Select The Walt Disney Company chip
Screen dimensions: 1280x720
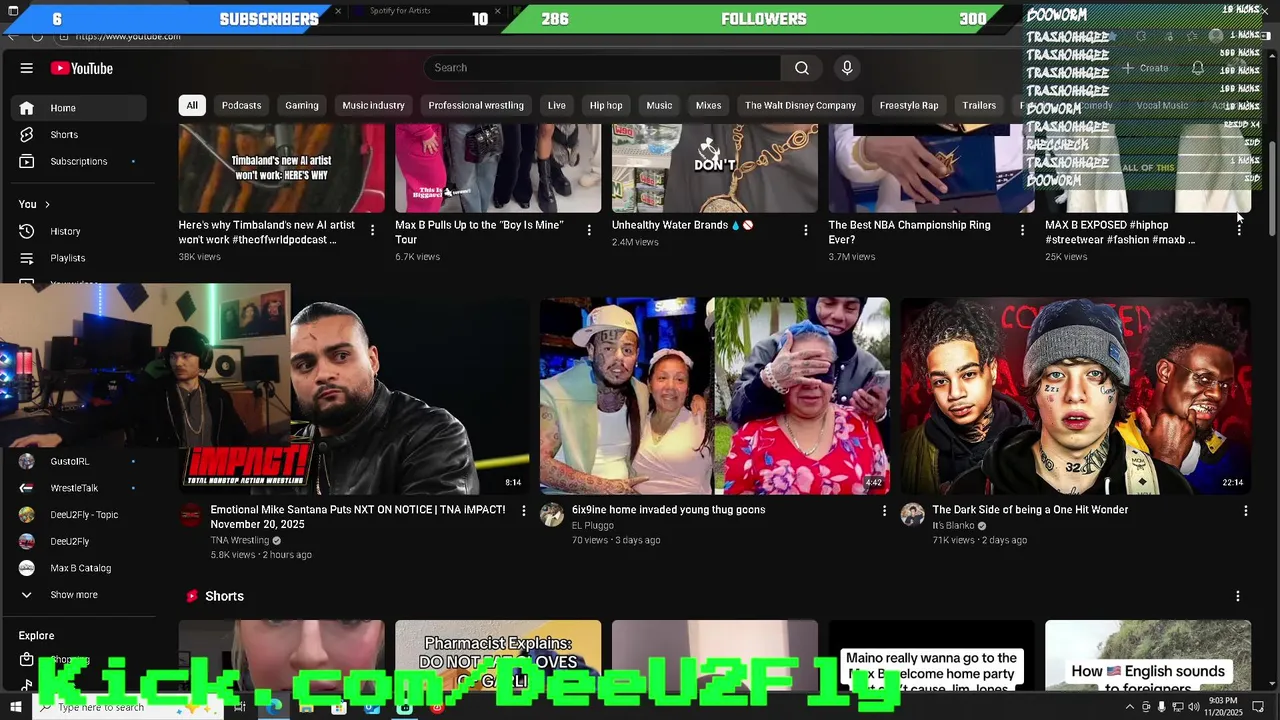click(800, 105)
